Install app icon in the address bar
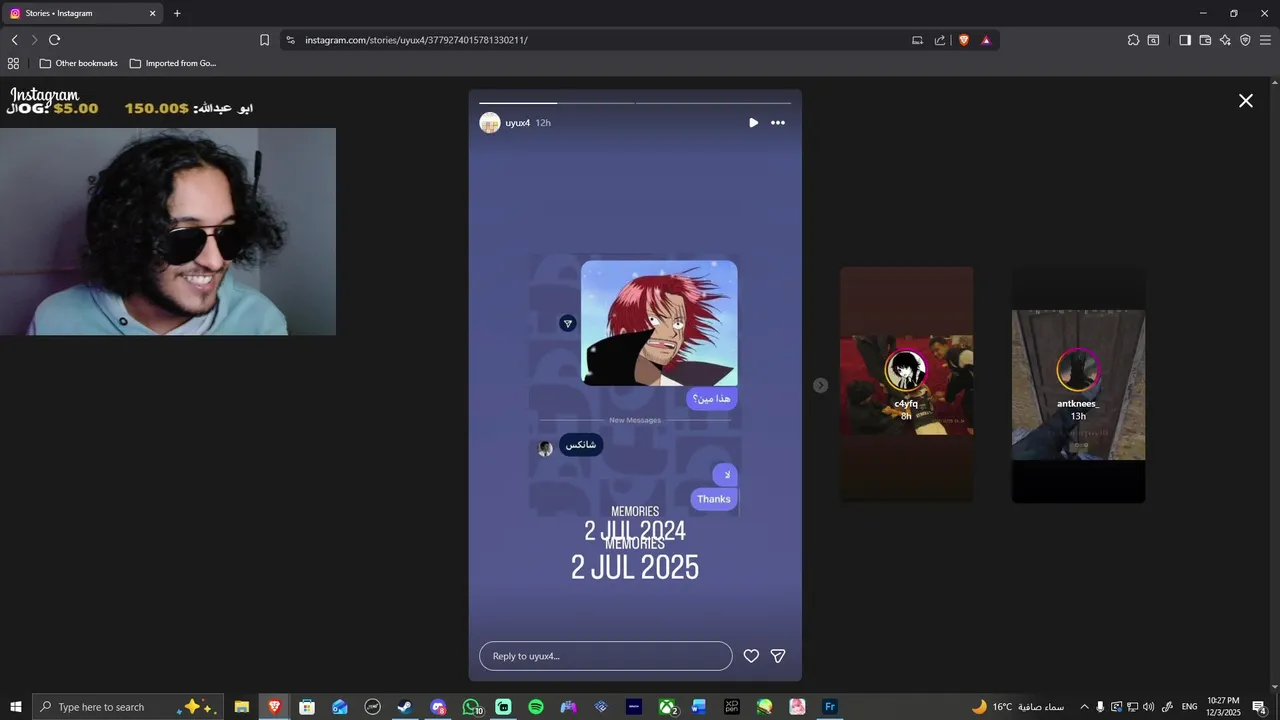 coord(917,40)
